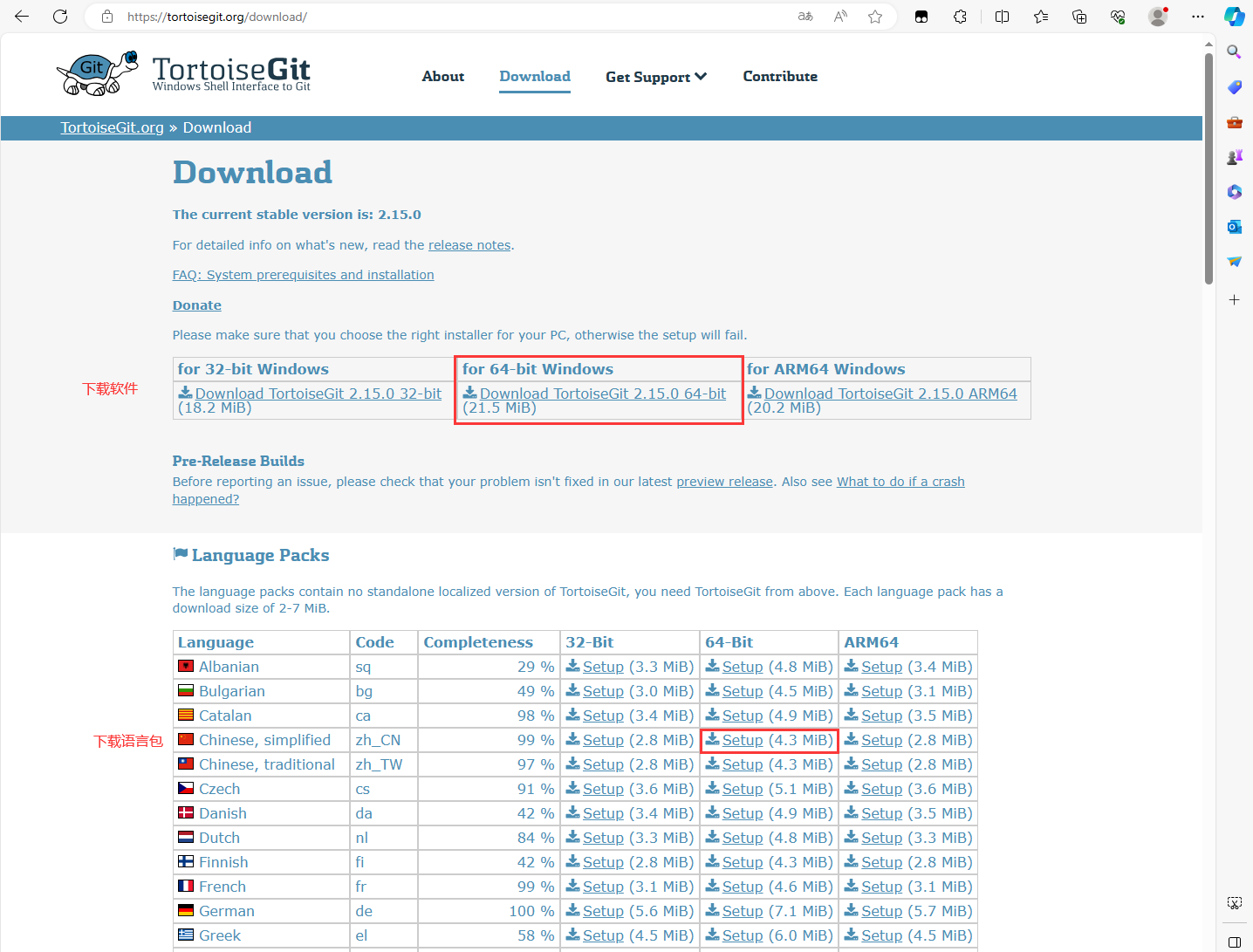The height and width of the screenshot is (952, 1253).
Task: Open the Copilot sidebar icon
Action: (1234, 17)
